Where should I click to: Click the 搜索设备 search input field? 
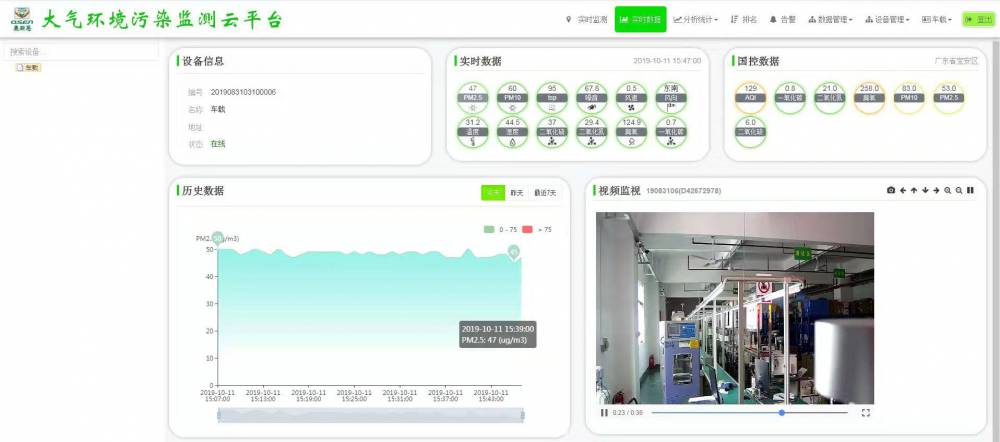(x=80, y=52)
